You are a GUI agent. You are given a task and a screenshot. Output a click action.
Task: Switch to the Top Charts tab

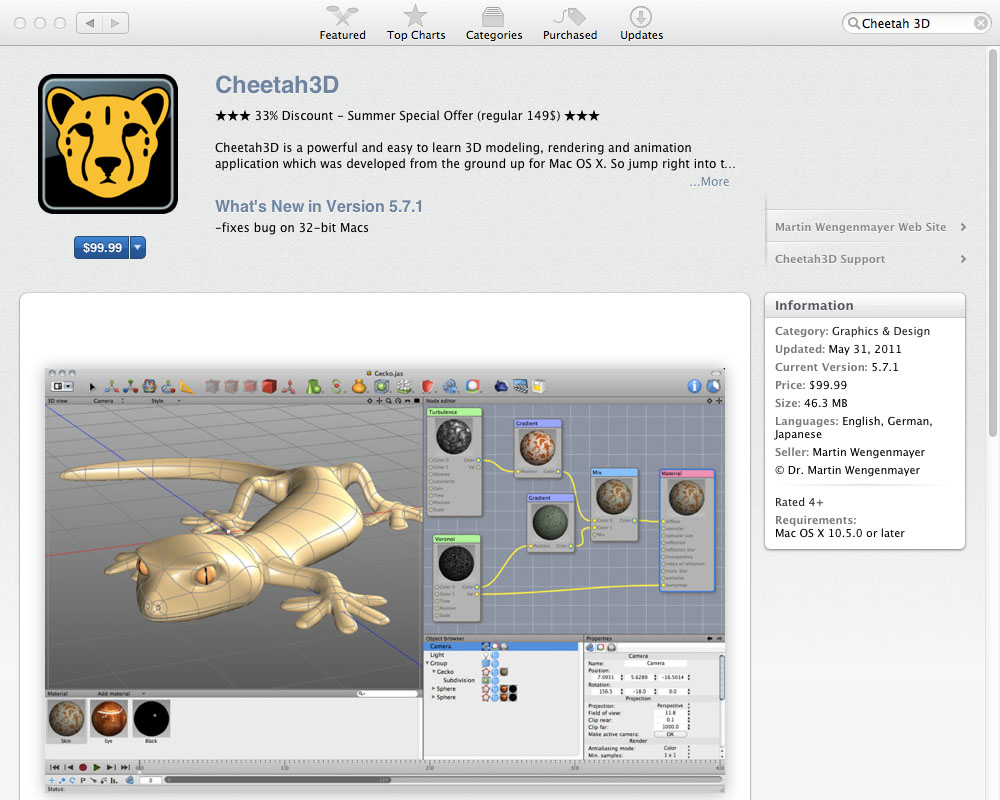pyautogui.click(x=416, y=24)
